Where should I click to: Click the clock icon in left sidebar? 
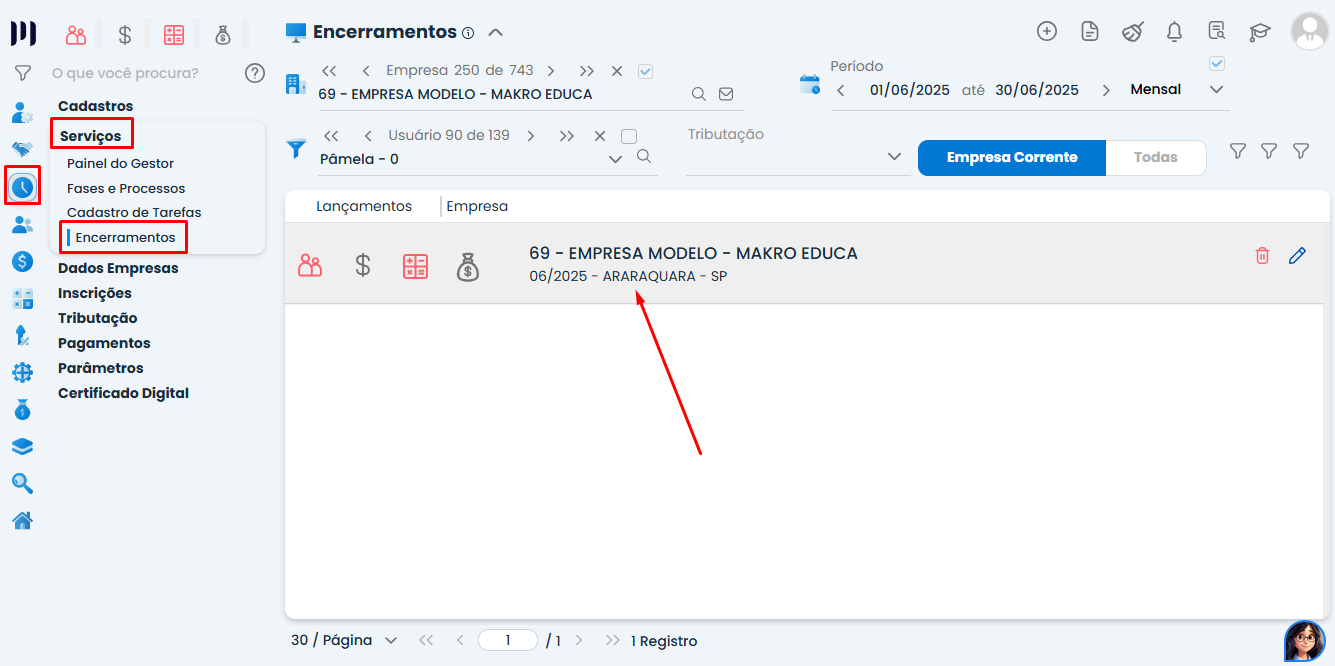(x=22, y=186)
